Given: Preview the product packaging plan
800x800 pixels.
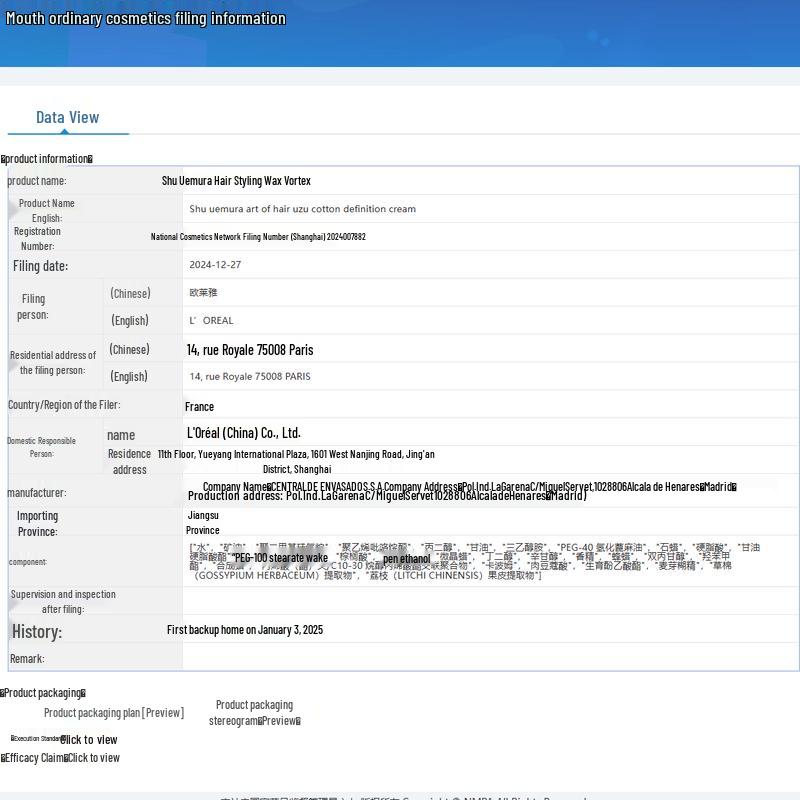Looking at the screenshot, I should click(x=114, y=713).
